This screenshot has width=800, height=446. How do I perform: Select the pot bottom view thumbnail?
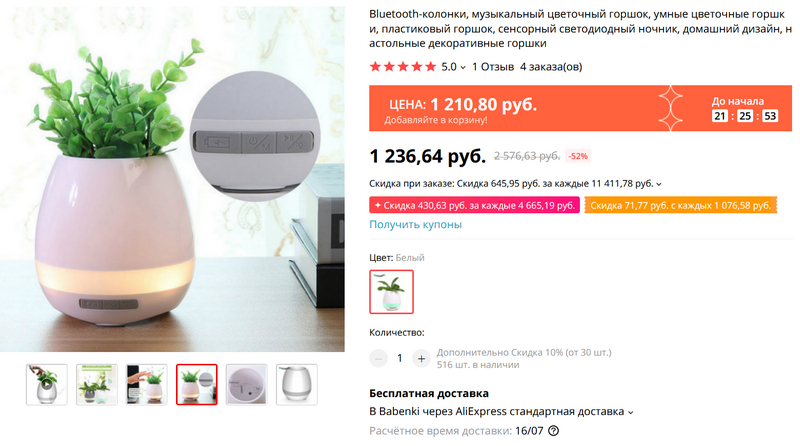(246, 385)
